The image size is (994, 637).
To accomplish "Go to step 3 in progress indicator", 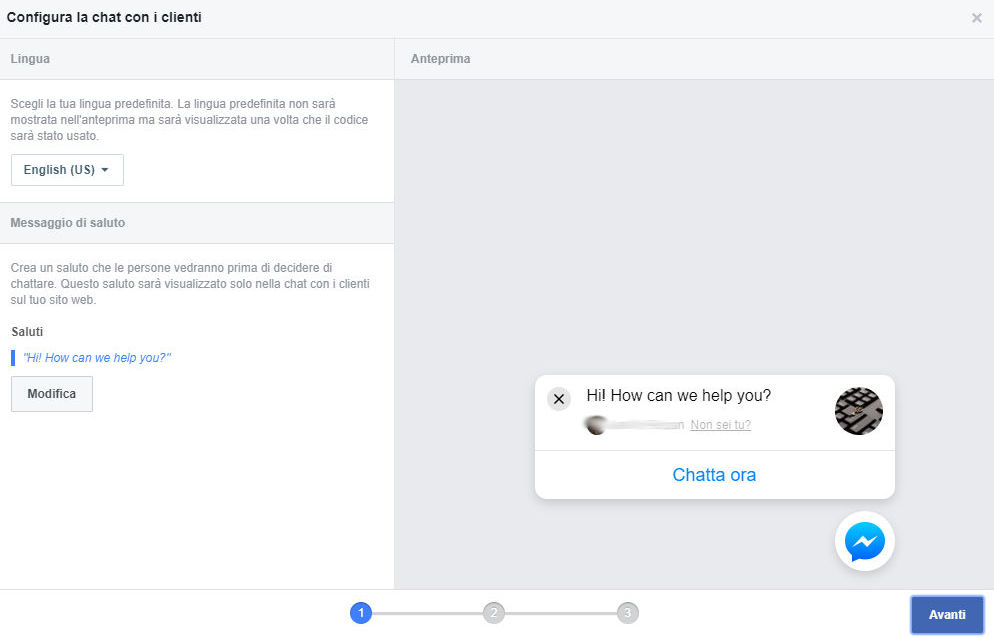I will (628, 613).
